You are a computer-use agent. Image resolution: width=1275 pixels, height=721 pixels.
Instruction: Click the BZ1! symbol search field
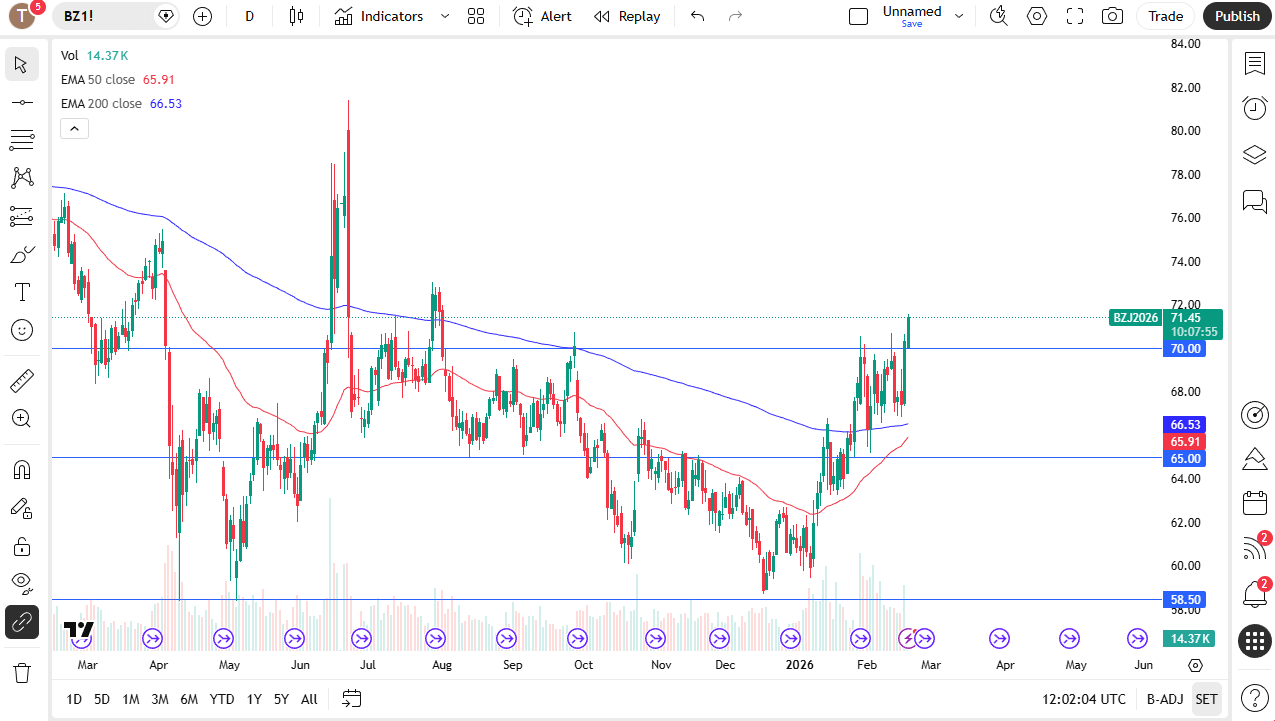point(117,16)
